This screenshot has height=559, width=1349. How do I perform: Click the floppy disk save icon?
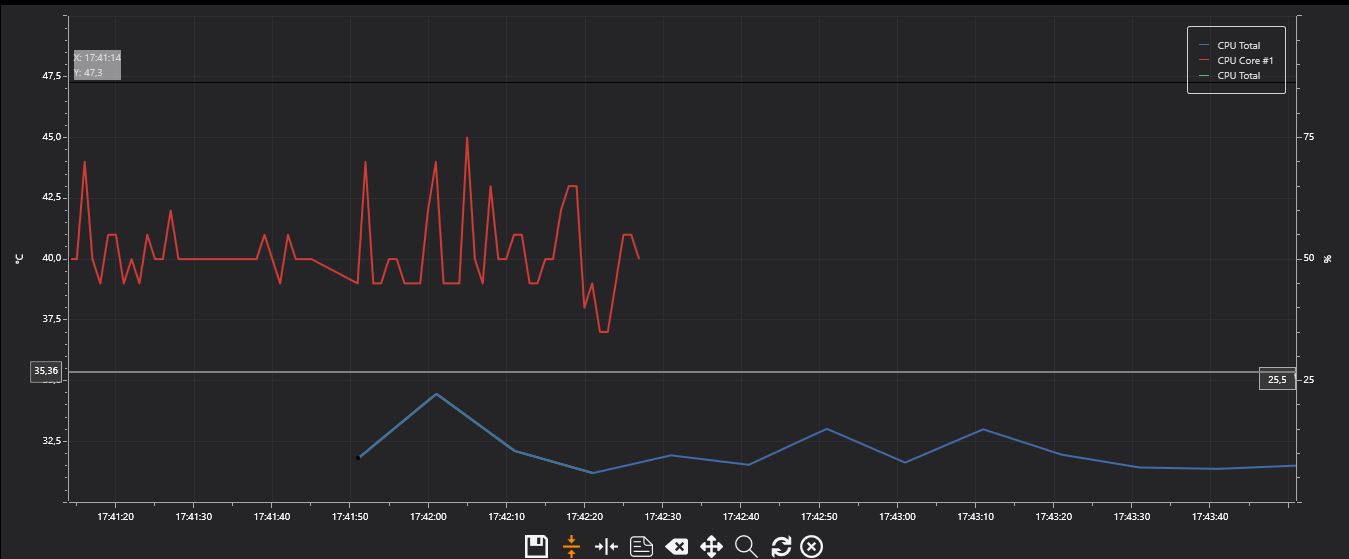536,546
